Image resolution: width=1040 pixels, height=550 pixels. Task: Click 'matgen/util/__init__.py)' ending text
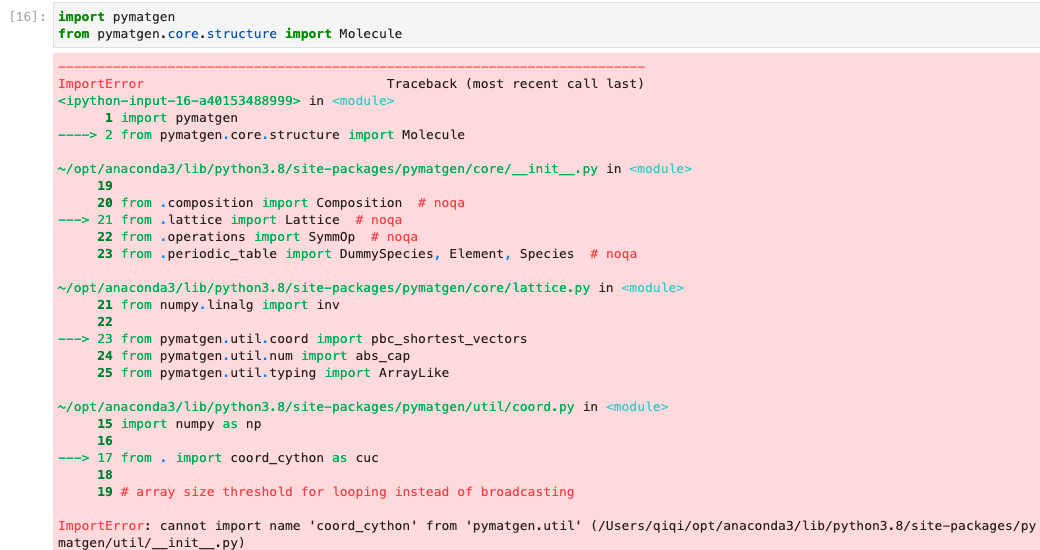click(x=152, y=543)
